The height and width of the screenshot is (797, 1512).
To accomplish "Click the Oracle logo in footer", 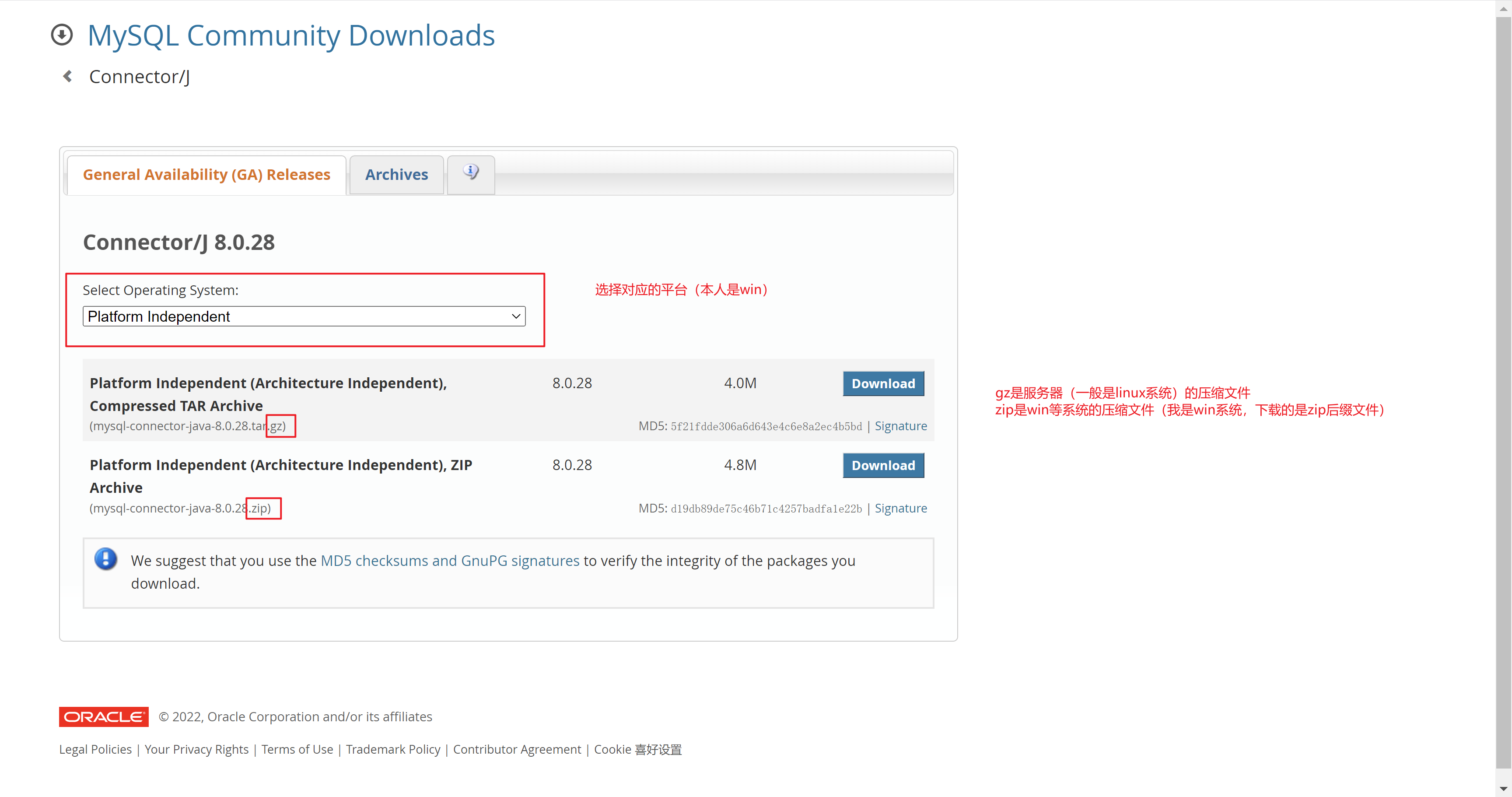I will (x=103, y=716).
